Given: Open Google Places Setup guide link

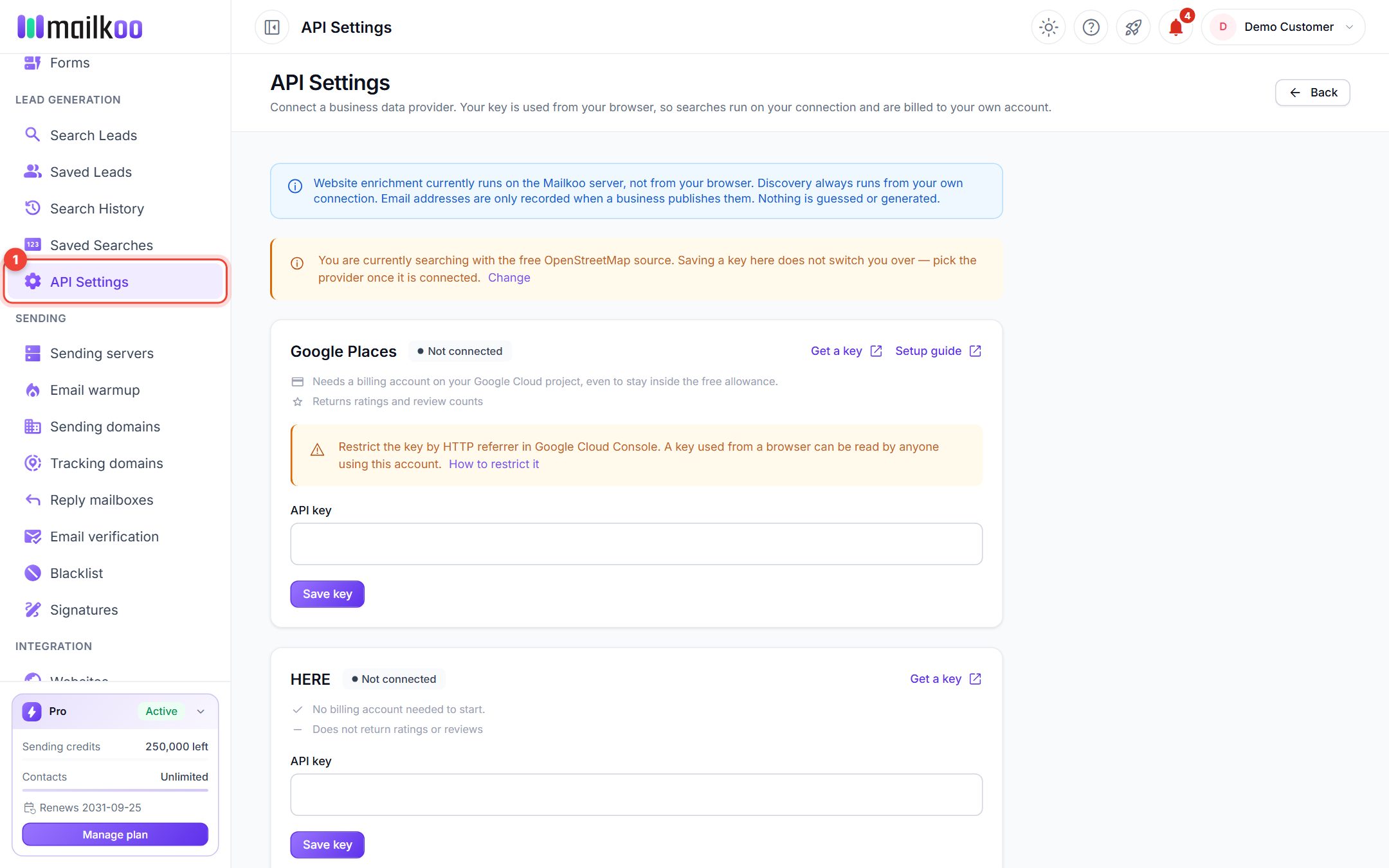Looking at the screenshot, I should (938, 351).
